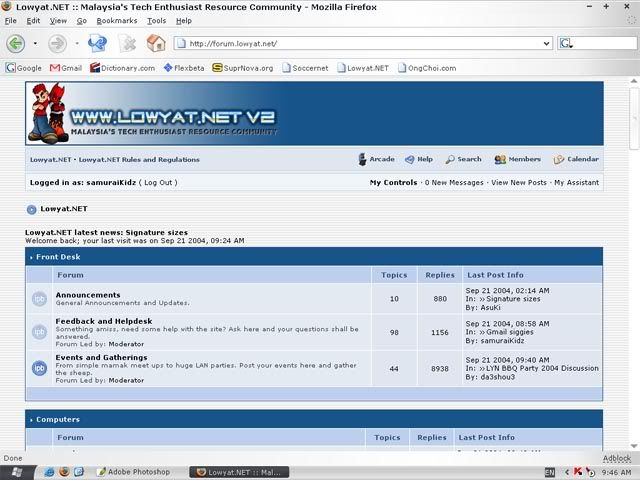Viewport: 640px width, 480px height.
Task: Open the Dictionary.com bookmark
Action: click(x=122, y=68)
